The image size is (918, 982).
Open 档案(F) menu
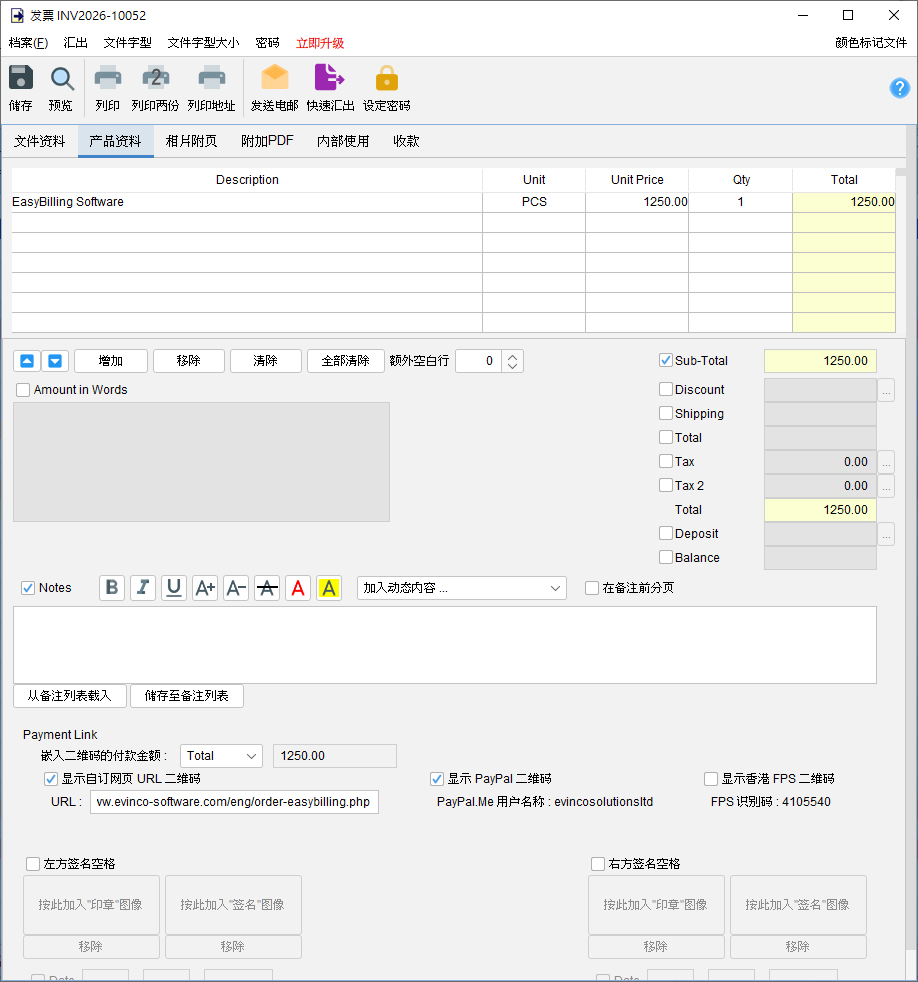28,43
